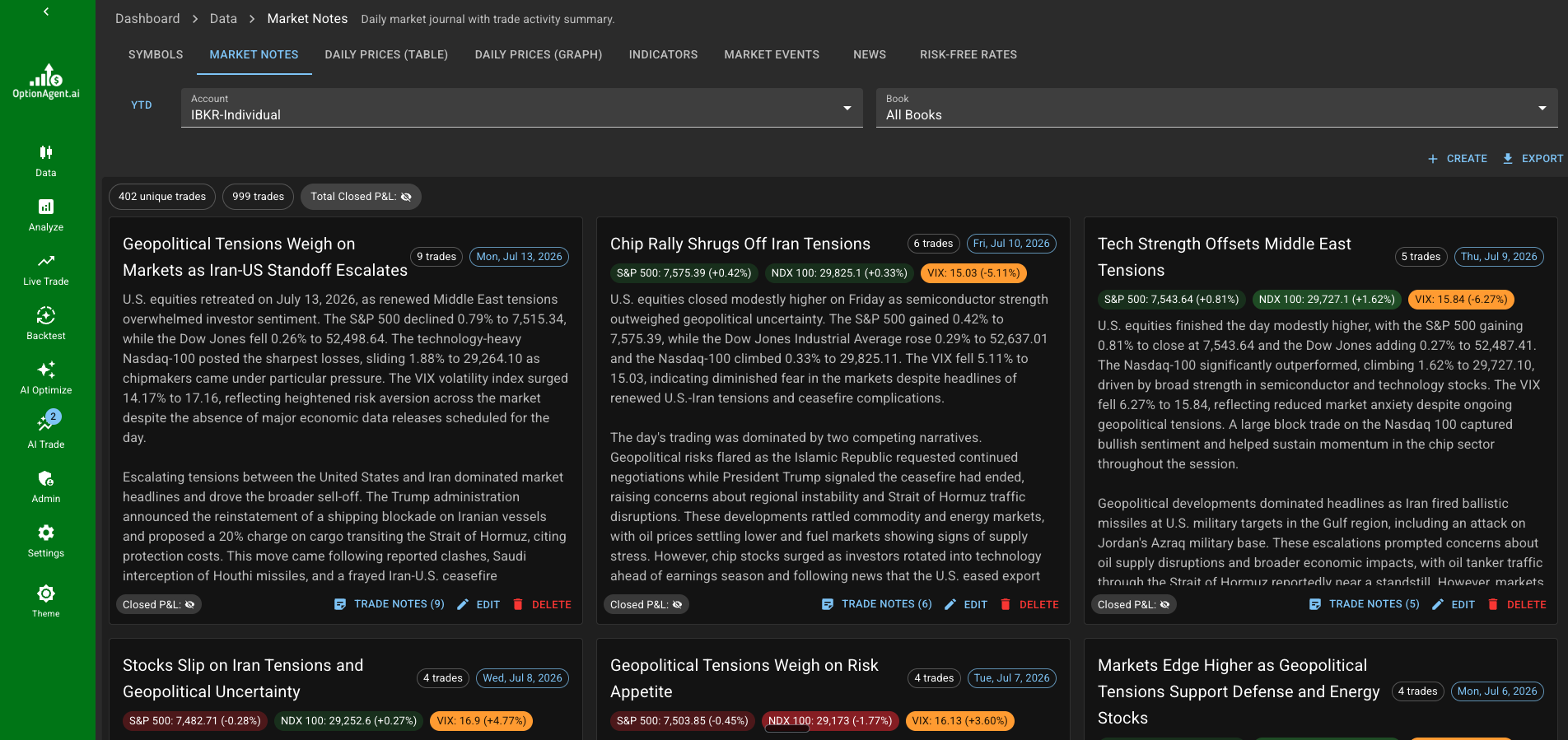
Task: Reveal Closed P&L on the Jul 10 card
Action: 678,605
